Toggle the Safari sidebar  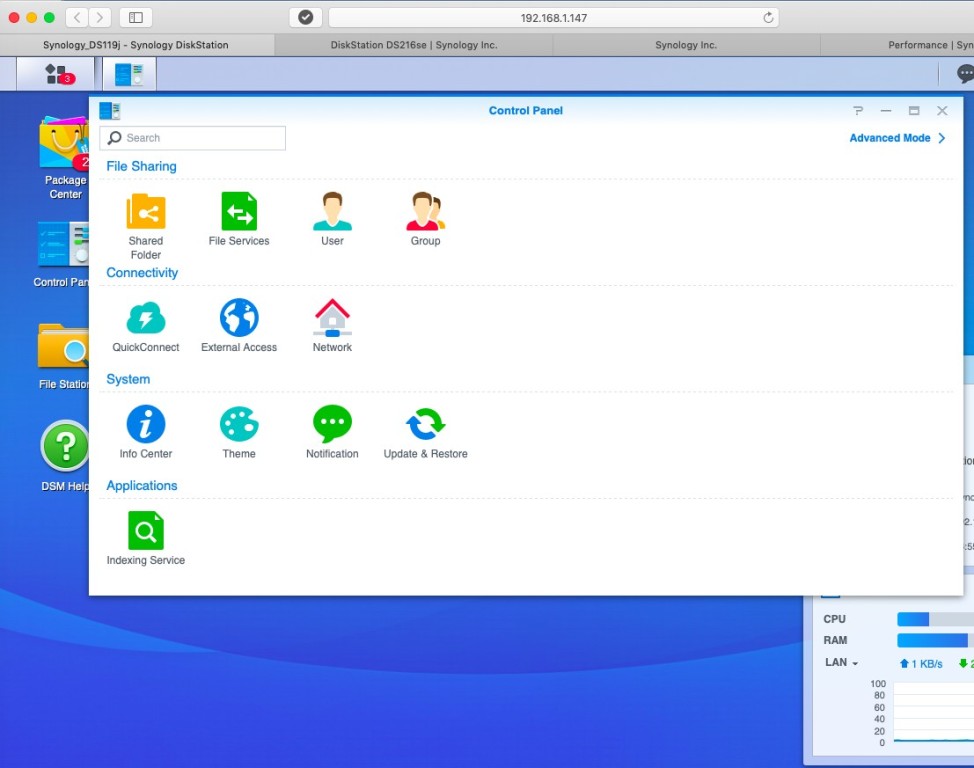coord(135,17)
